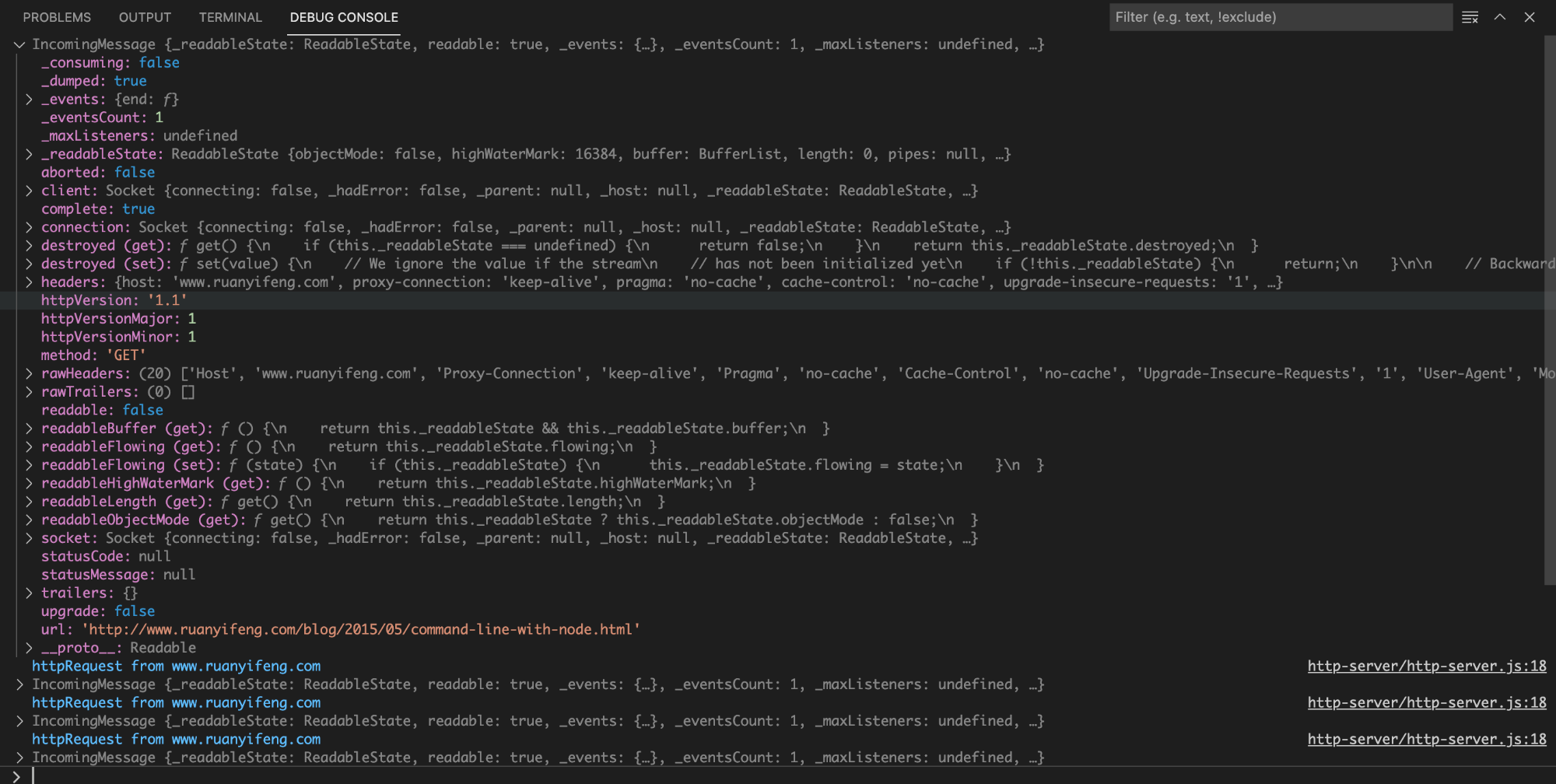Expand the readableFlowing (set) entry
This screenshot has height=784, width=1556.
(29, 465)
